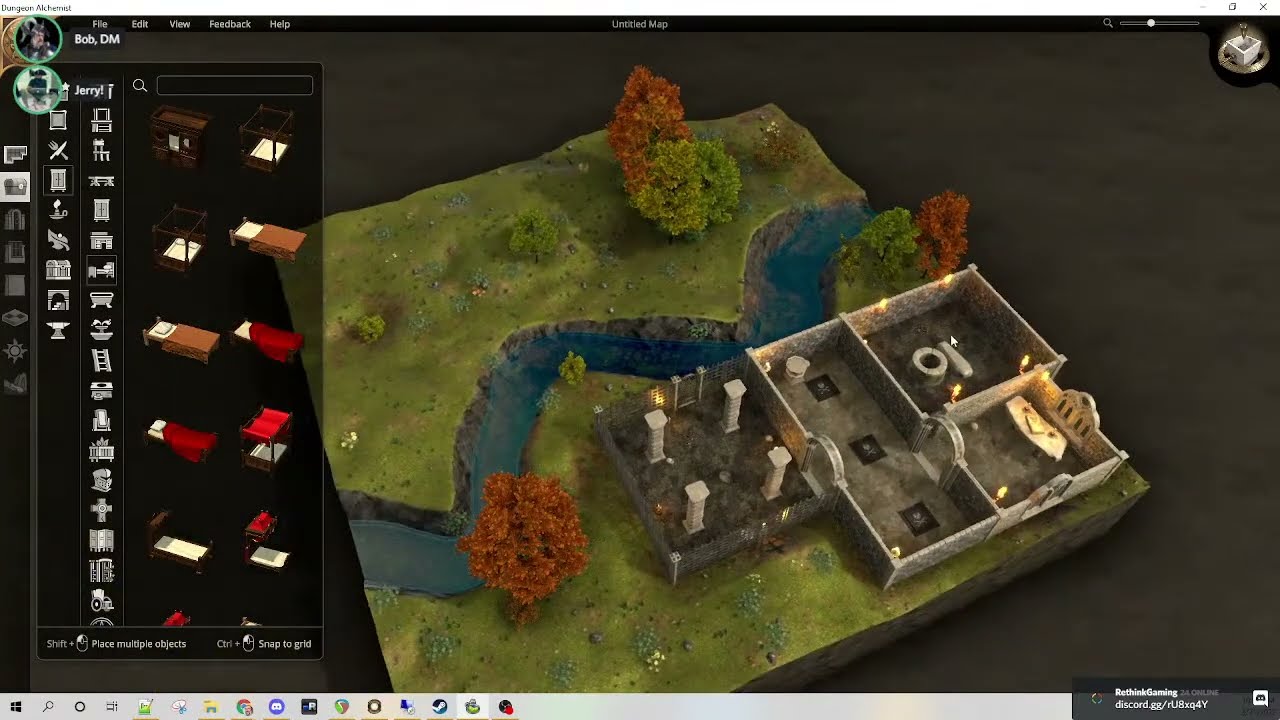Open Windows taskbar search
This screenshot has height=720, width=1280.
tap(48, 707)
